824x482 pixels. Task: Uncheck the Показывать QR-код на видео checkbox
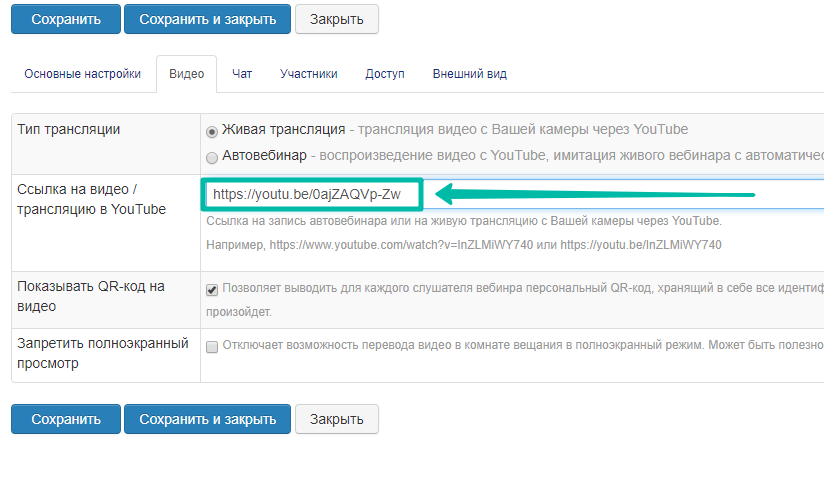212,290
